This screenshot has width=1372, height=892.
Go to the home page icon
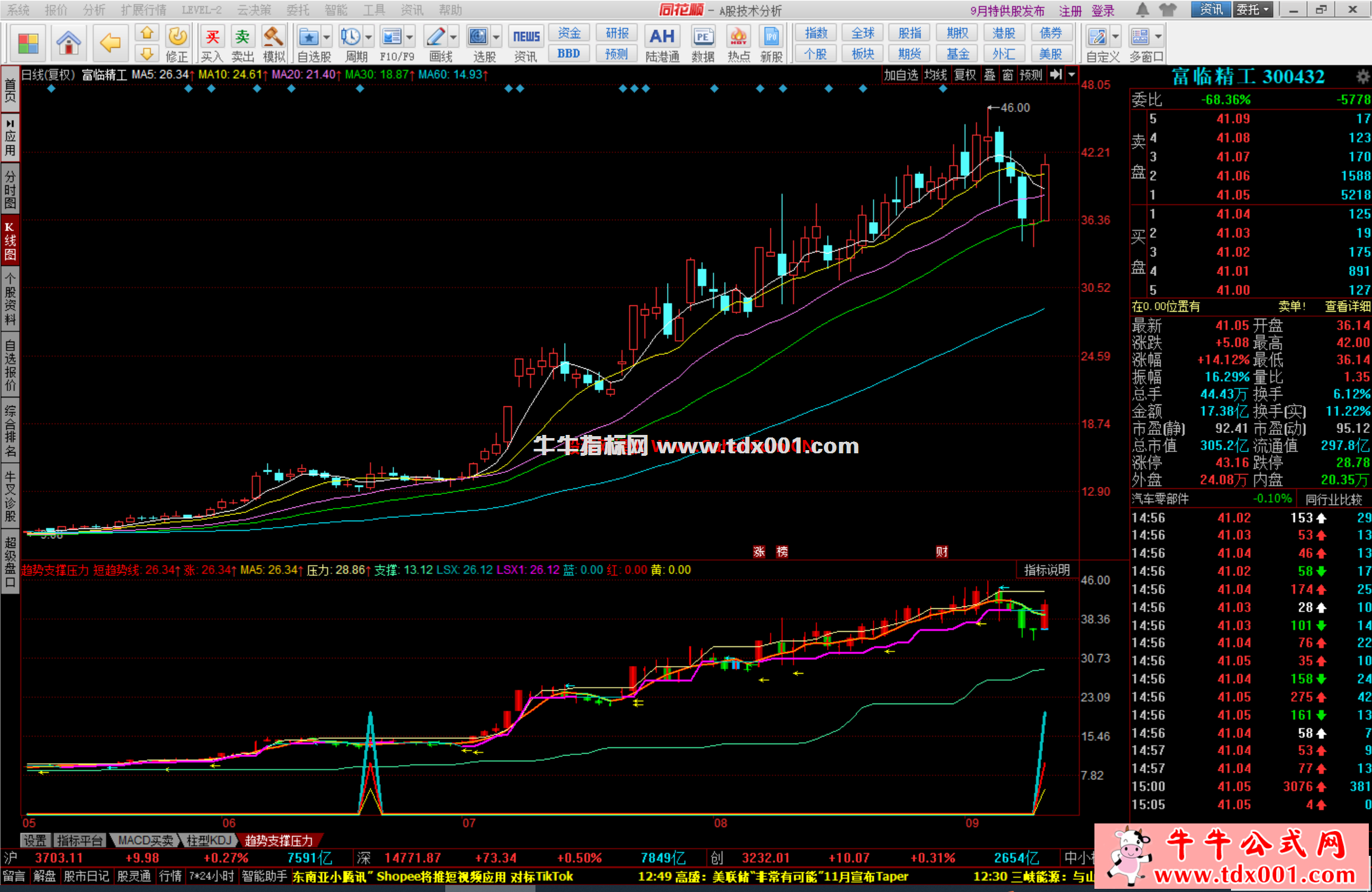point(69,44)
